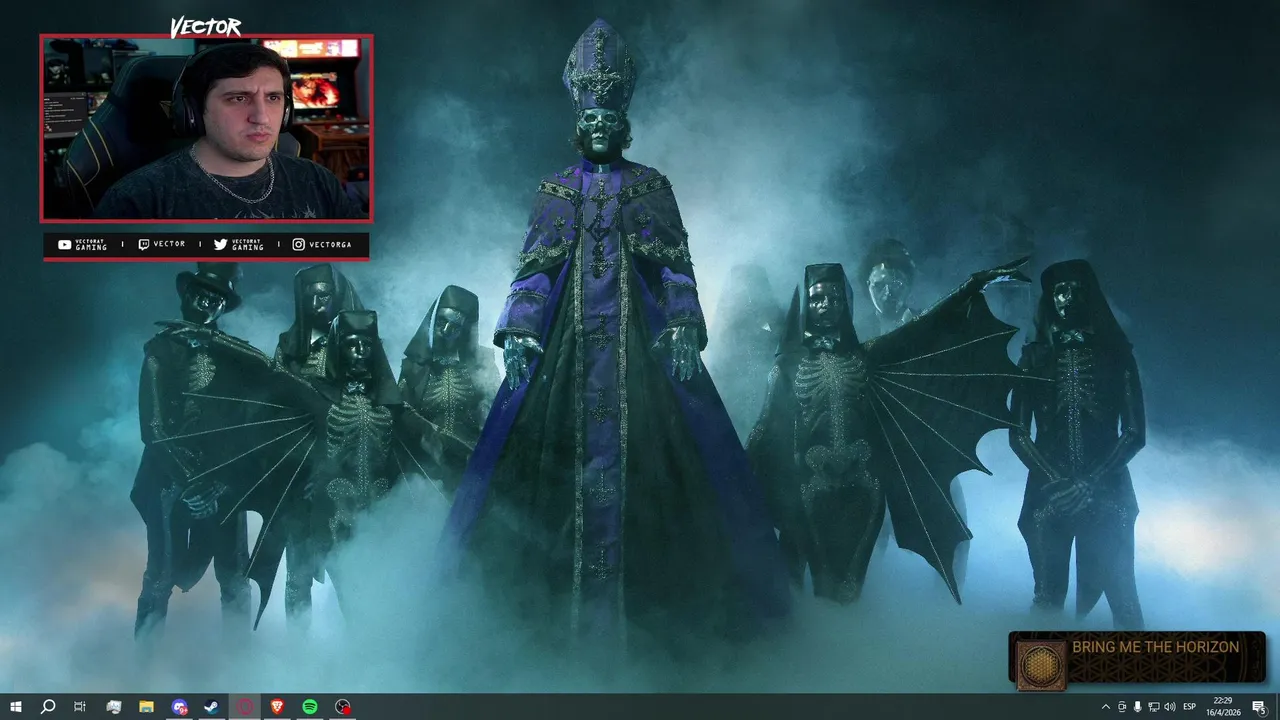Change the ESP input language indicator
This screenshot has width=1280, height=720.
click(1190, 707)
